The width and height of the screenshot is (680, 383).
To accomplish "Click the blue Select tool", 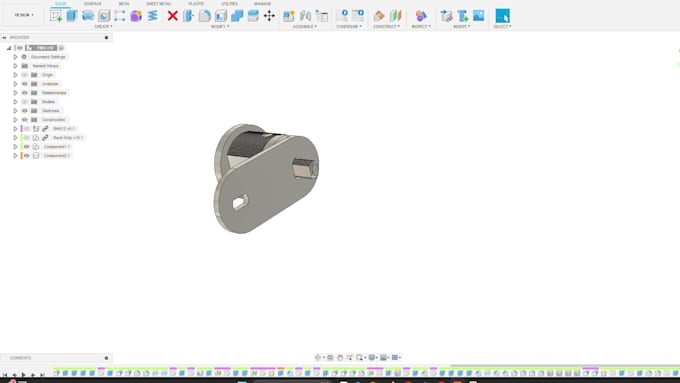I will point(503,16).
